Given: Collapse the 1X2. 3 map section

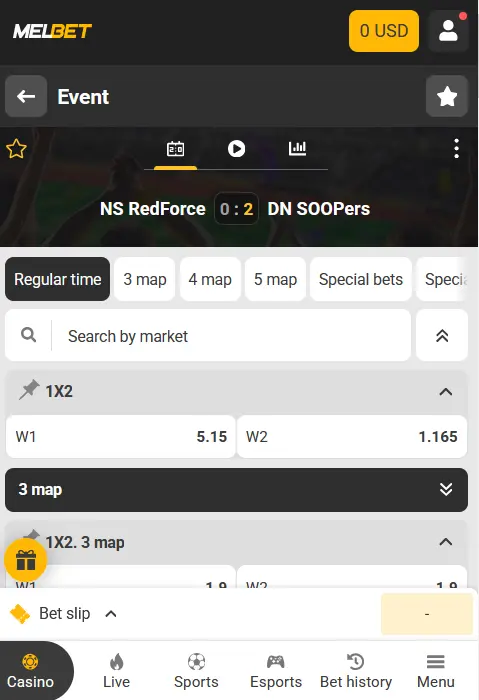Looking at the screenshot, I should coord(446,542).
